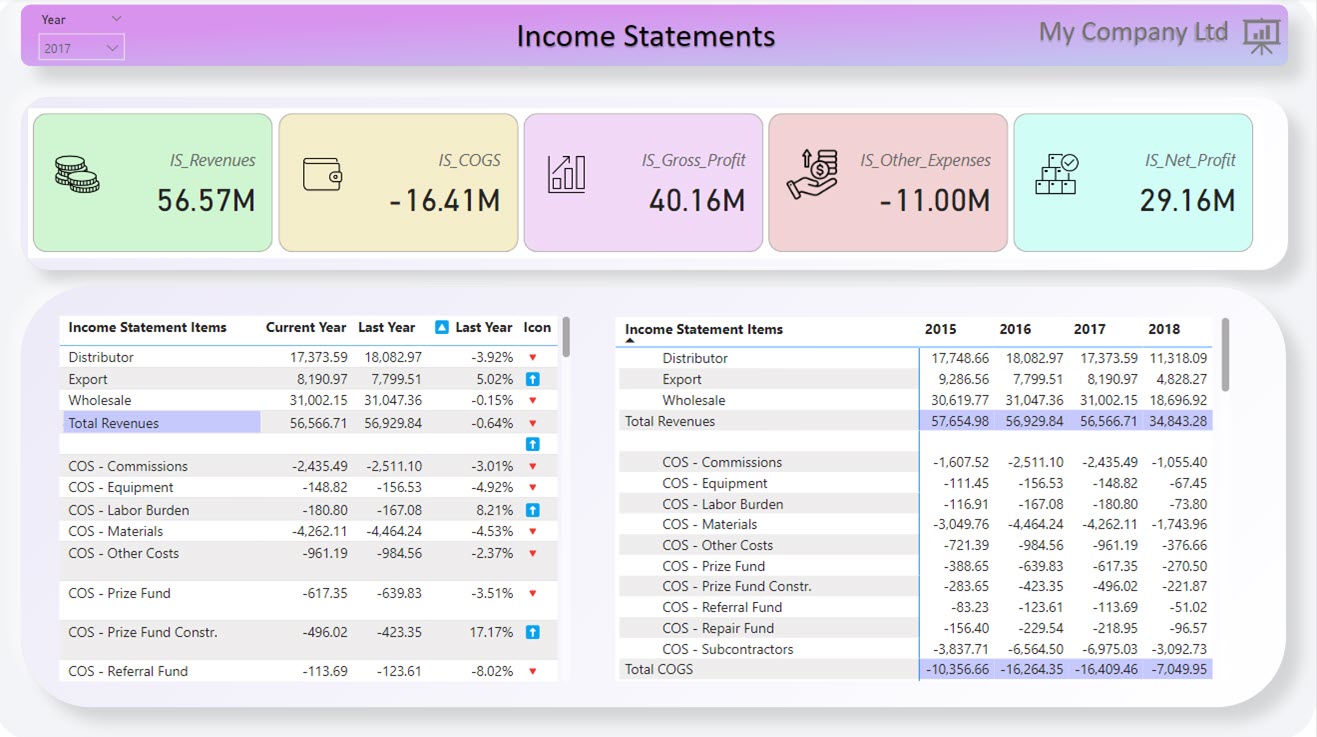Open the Year dropdown showing 2017

81,48
